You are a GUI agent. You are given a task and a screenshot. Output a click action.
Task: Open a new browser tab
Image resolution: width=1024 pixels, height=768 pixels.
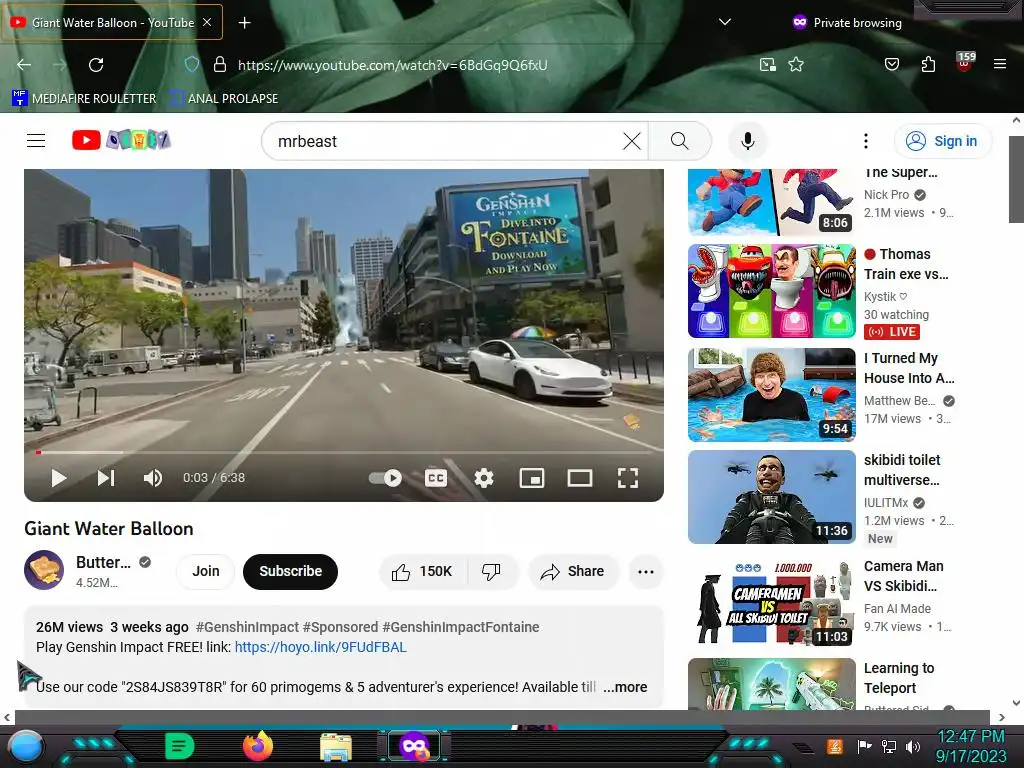tap(244, 23)
